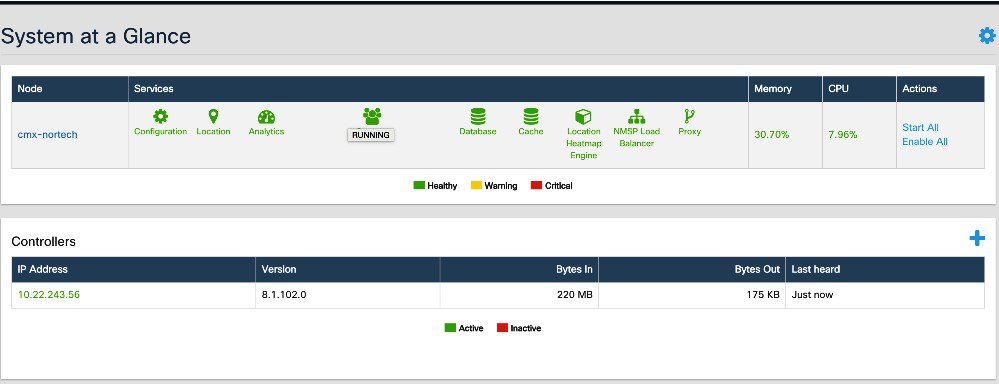
Task: Click the NMSP Load Balancer icon
Action: click(x=636, y=116)
